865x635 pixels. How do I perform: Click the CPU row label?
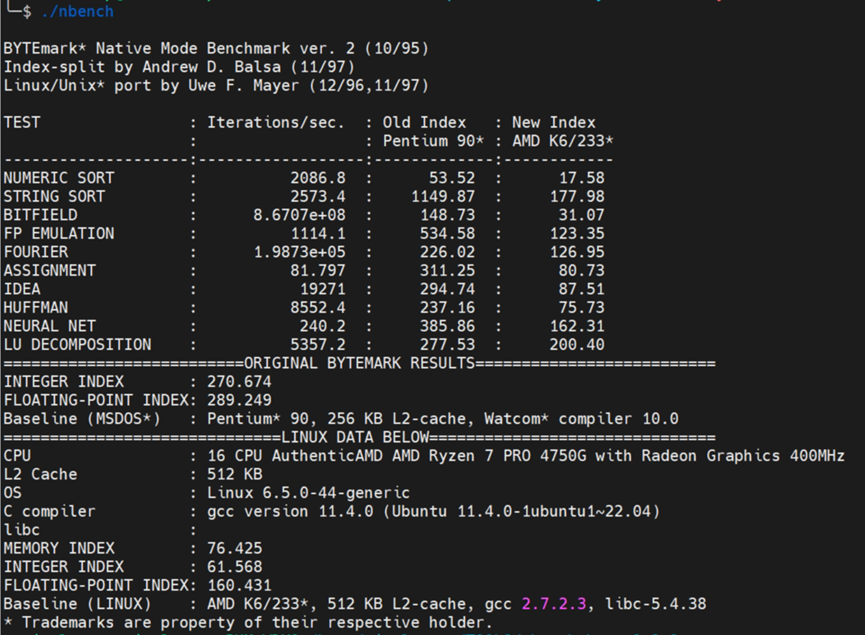click(17, 456)
